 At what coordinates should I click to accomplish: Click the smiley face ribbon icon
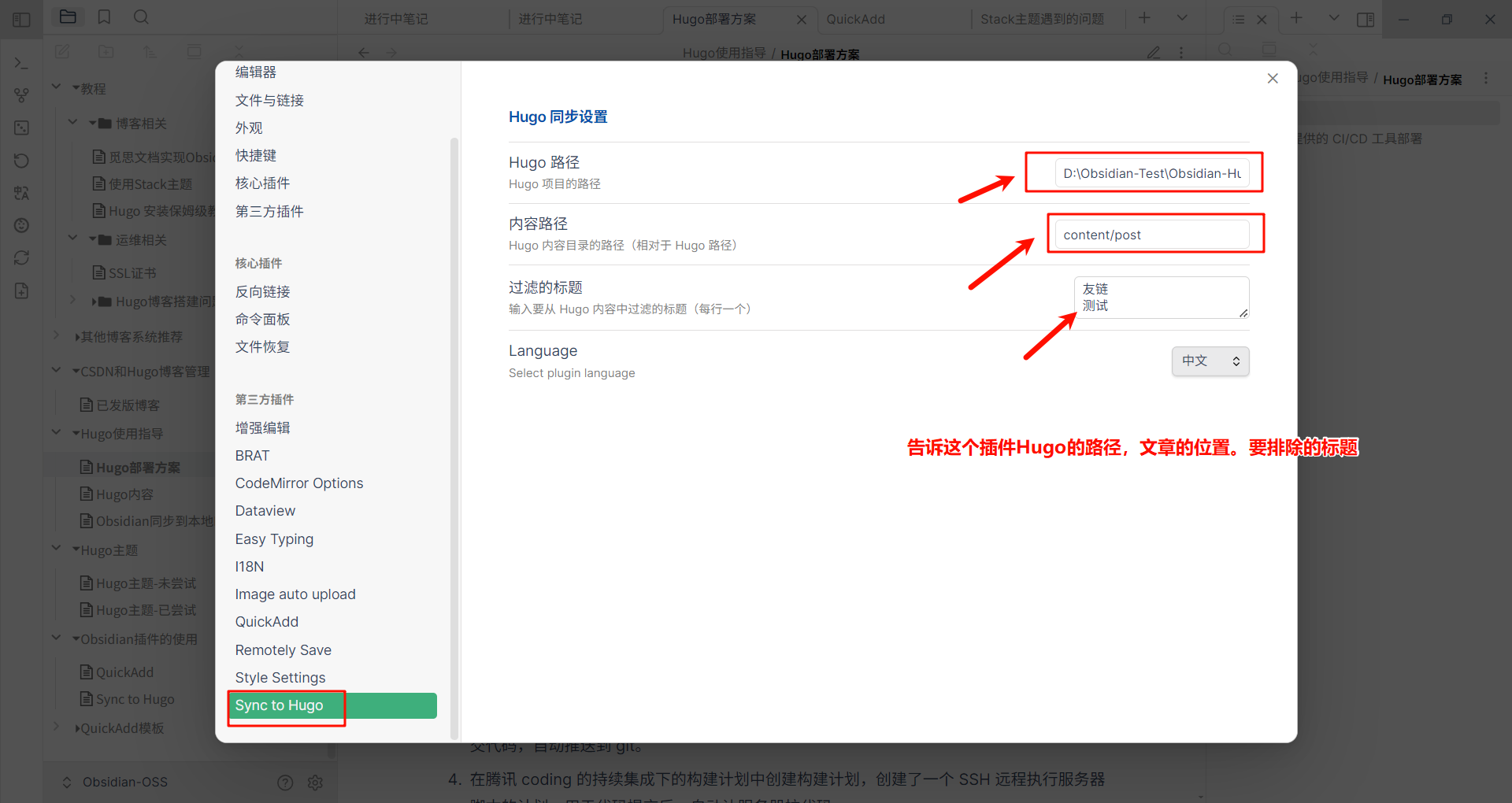21,225
